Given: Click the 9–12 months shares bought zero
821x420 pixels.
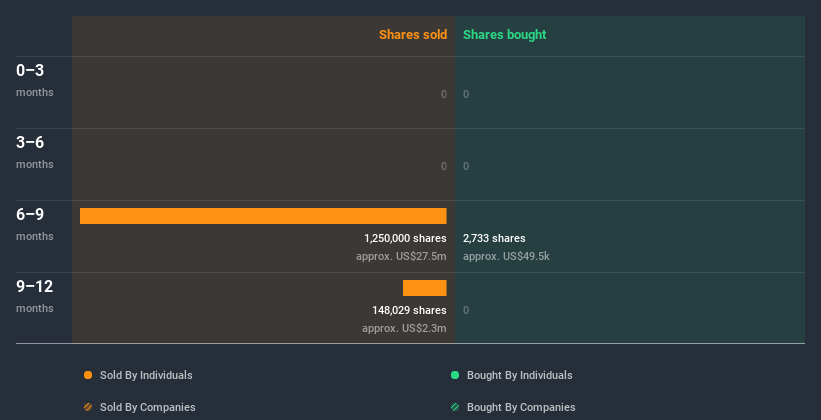Looking at the screenshot, I should point(466,311).
